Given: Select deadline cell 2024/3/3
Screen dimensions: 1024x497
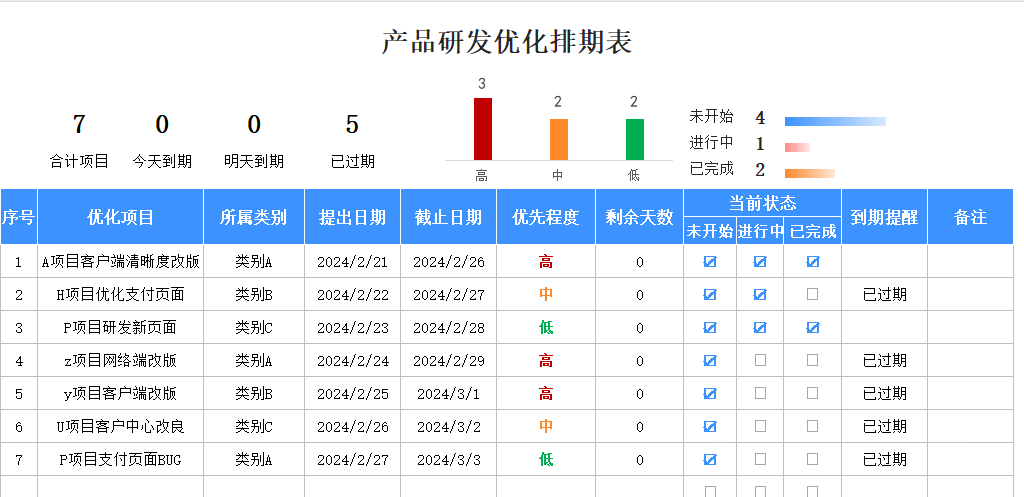Looking at the screenshot, I should tap(449, 460).
